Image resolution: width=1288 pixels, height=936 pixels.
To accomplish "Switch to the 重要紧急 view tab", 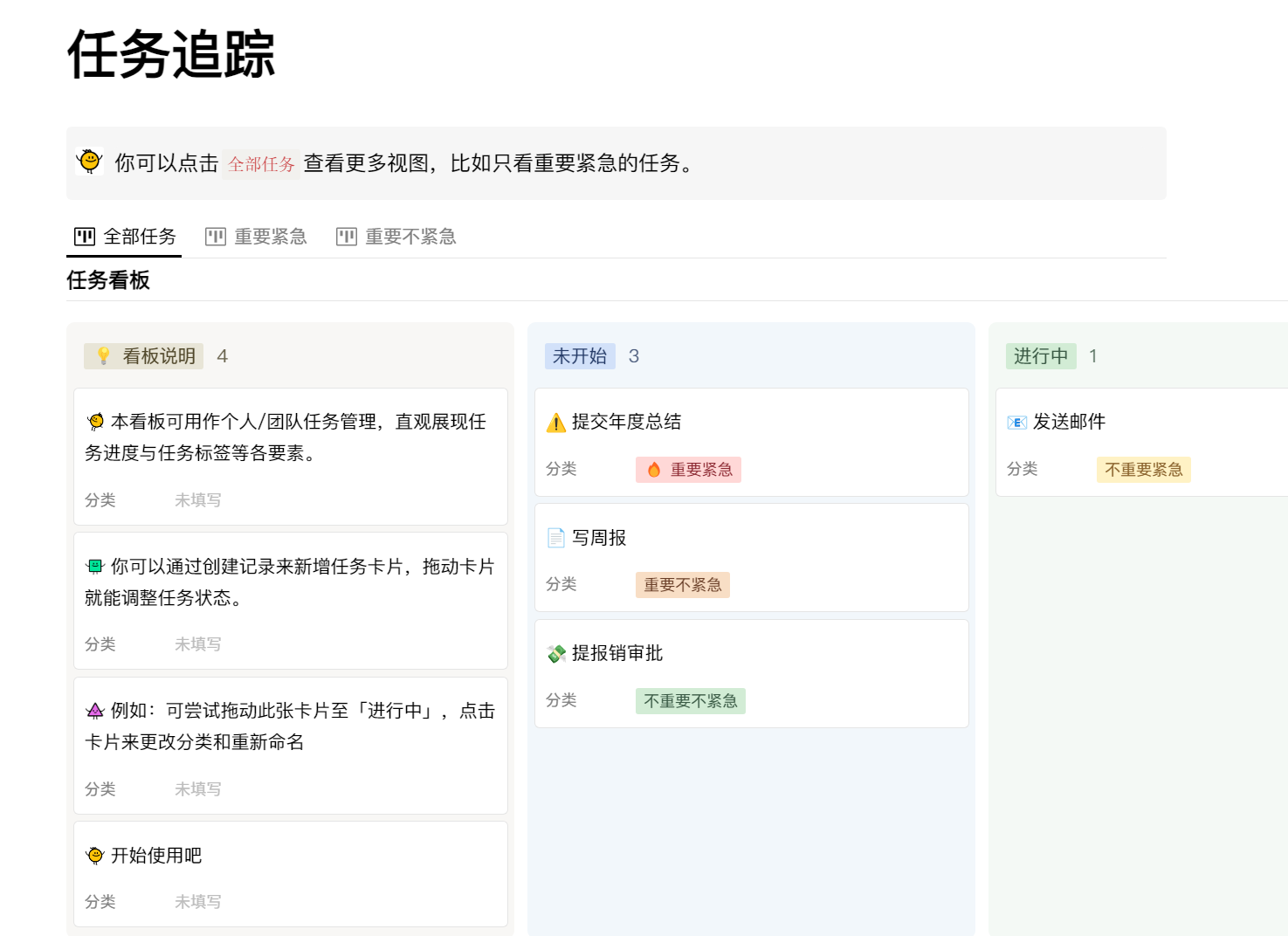I will tap(257, 237).
